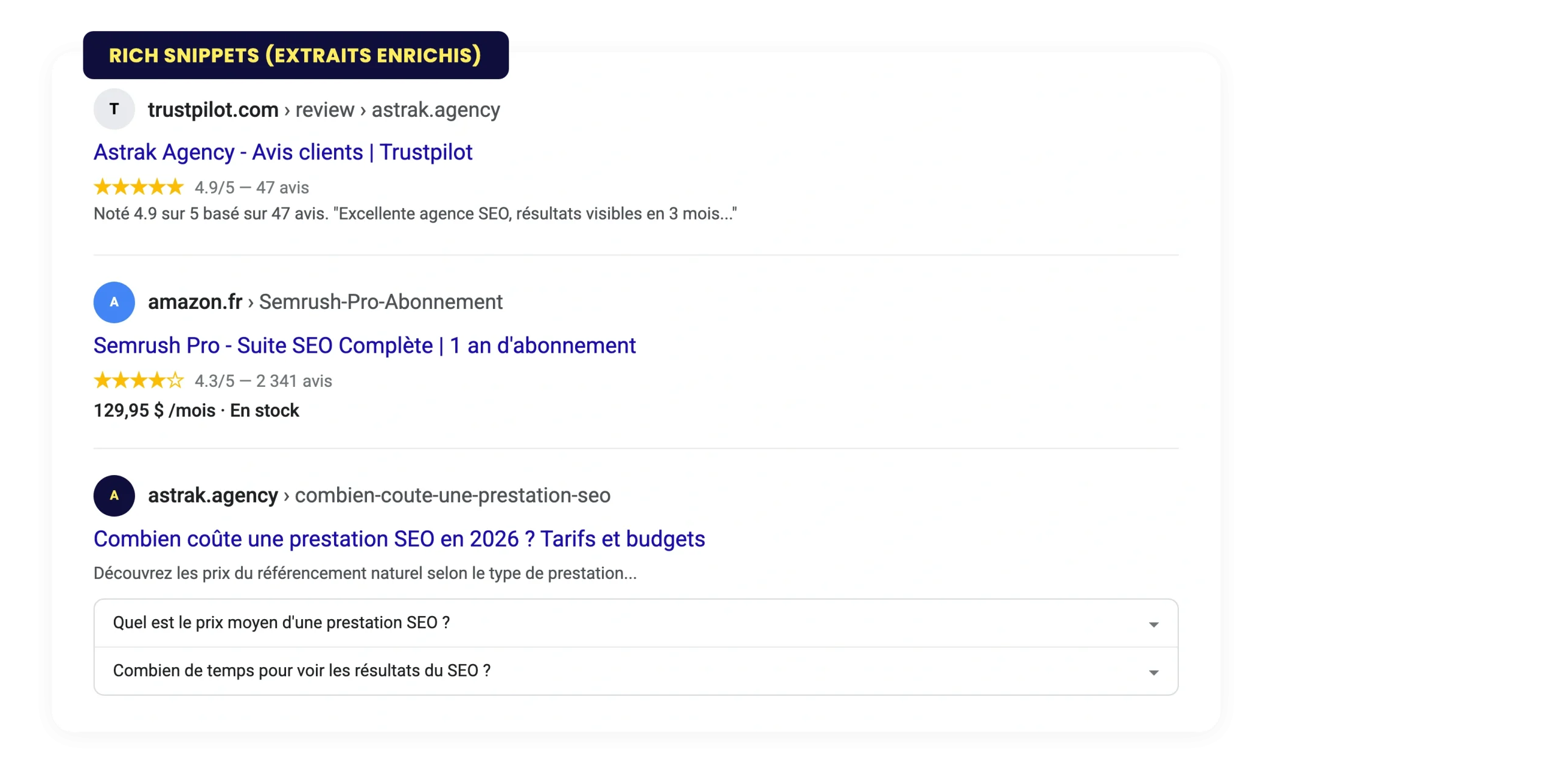
Task: Click the trustpilot.com breadcrumb domain
Action: coord(213,109)
